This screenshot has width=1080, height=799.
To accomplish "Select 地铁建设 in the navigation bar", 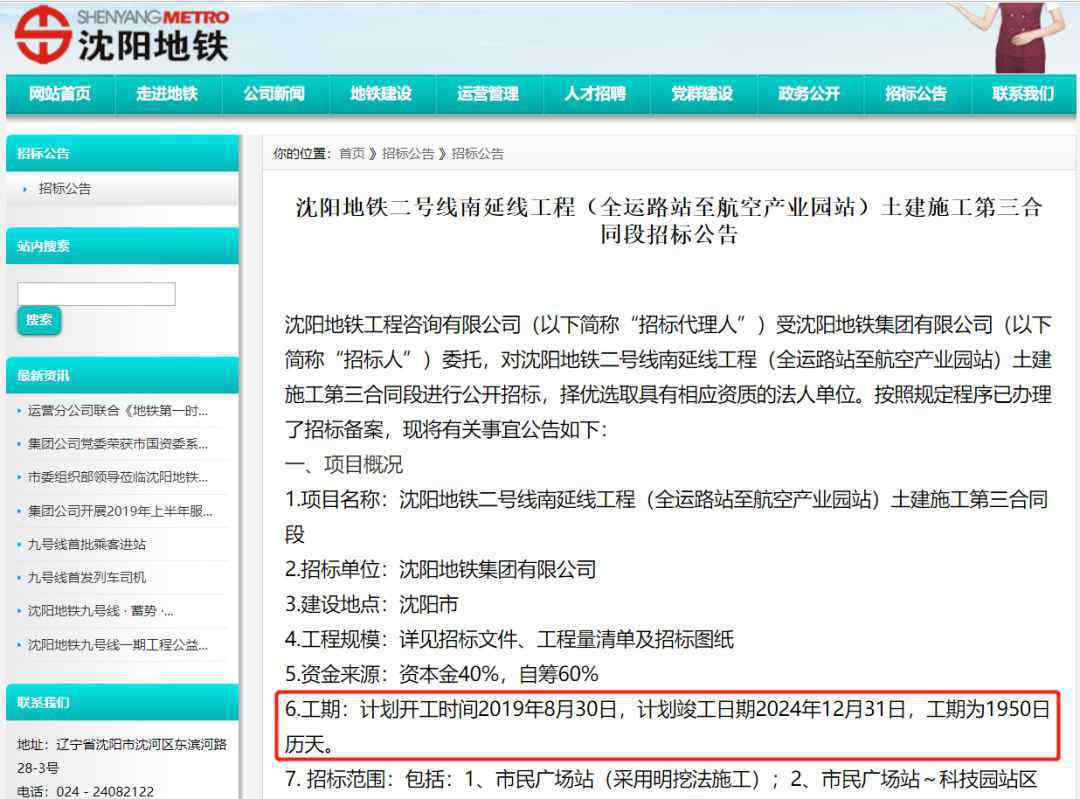I will tap(381, 94).
